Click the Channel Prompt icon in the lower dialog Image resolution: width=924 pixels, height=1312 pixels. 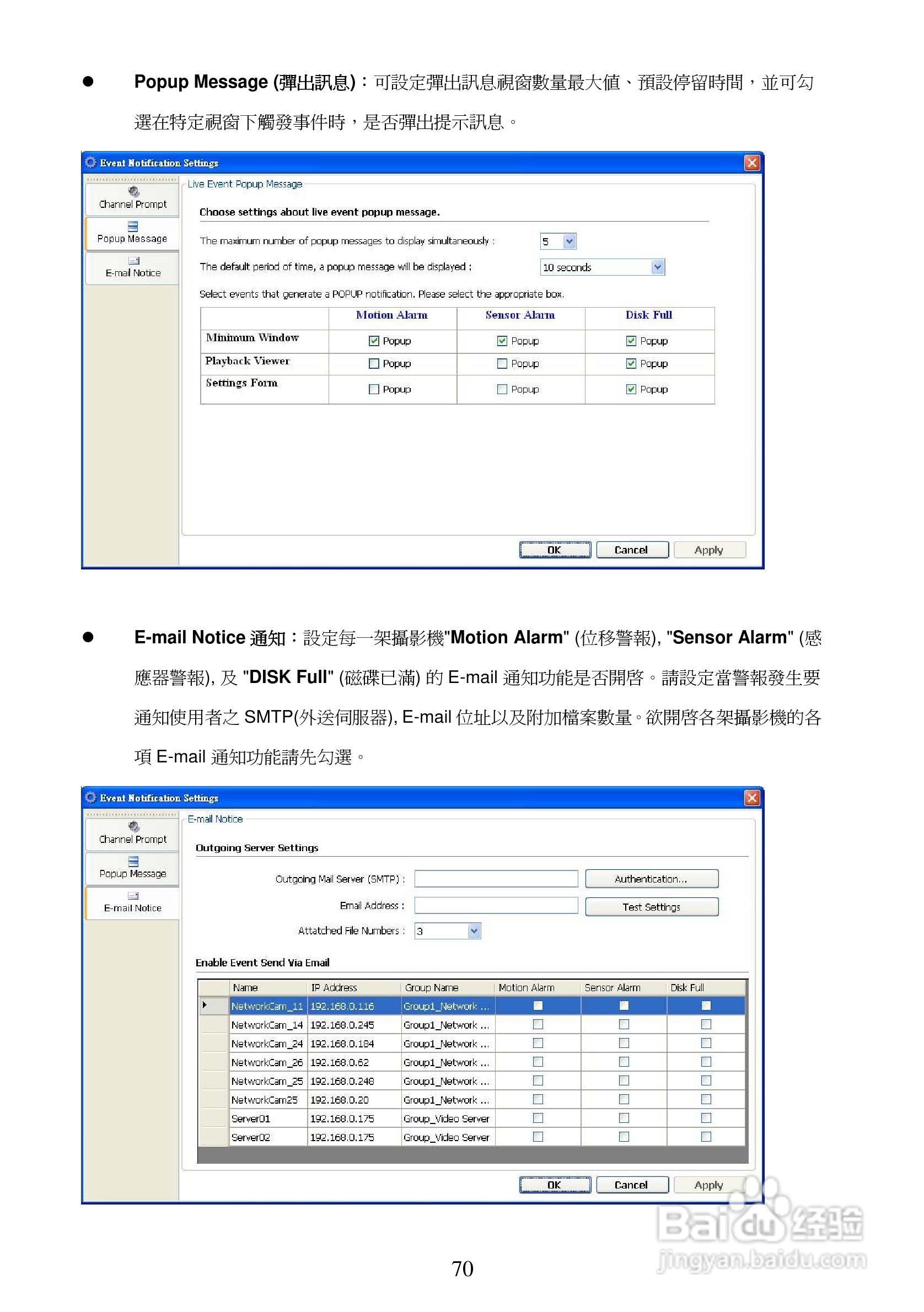coord(134,827)
